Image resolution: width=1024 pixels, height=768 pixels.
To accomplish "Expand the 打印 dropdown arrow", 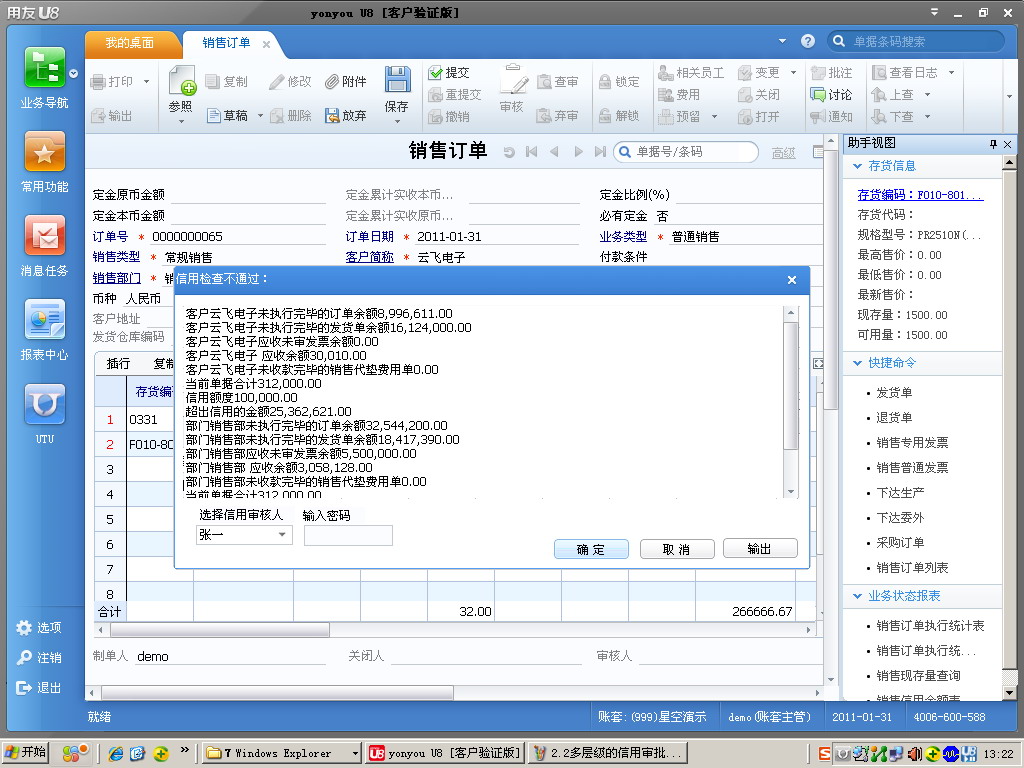I will click(146, 82).
